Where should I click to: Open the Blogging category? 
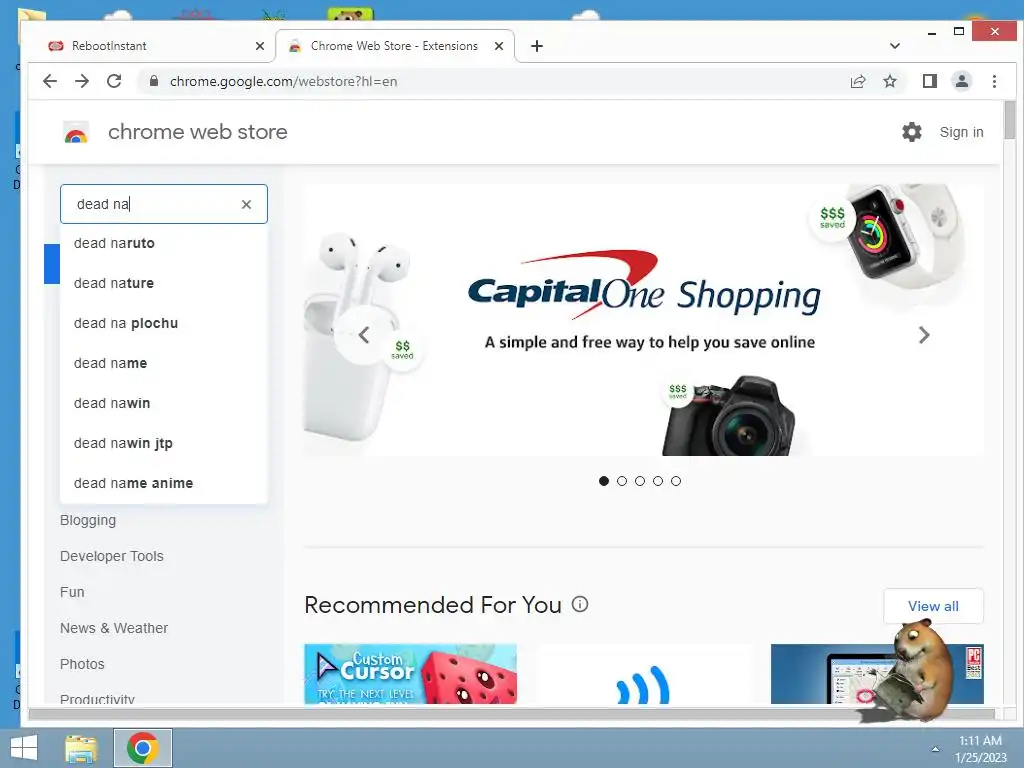click(88, 520)
